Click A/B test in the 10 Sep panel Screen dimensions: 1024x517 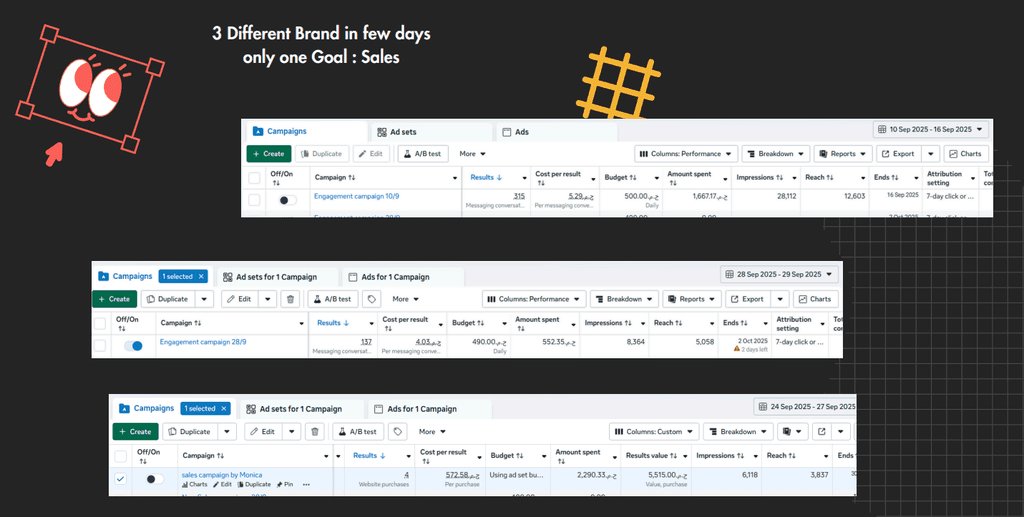(423, 154)
